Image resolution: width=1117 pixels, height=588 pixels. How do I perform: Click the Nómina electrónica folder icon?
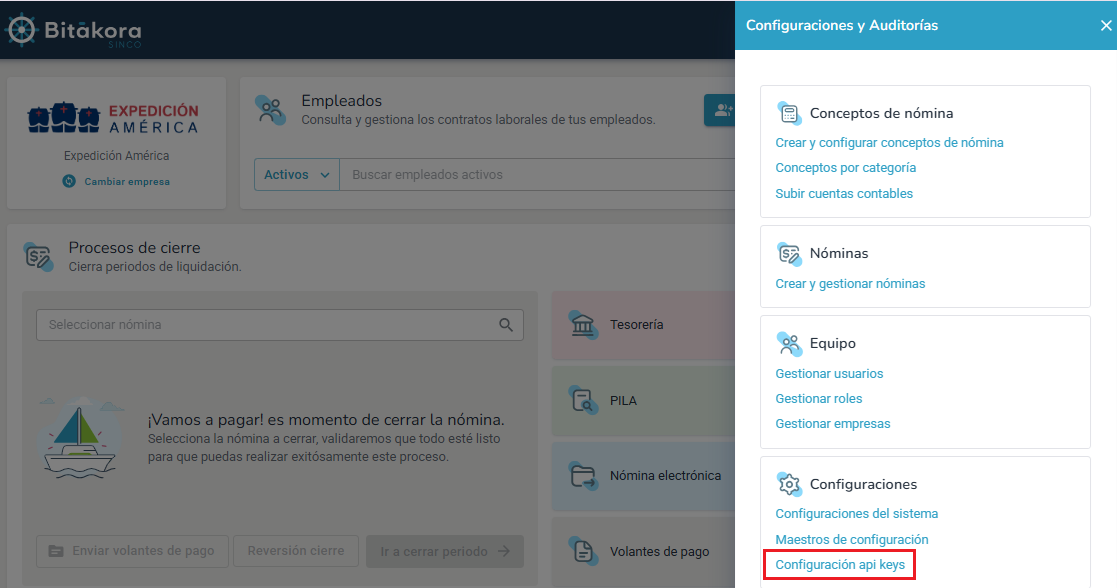[582, 475]
